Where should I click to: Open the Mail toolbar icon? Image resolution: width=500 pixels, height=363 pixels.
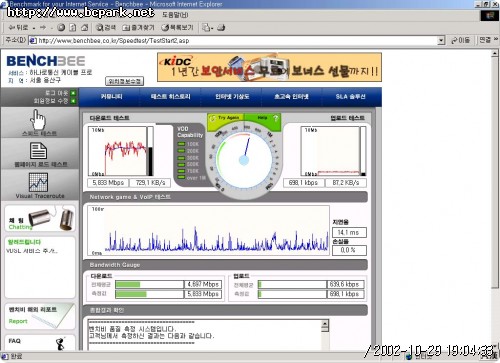(207, 28)
